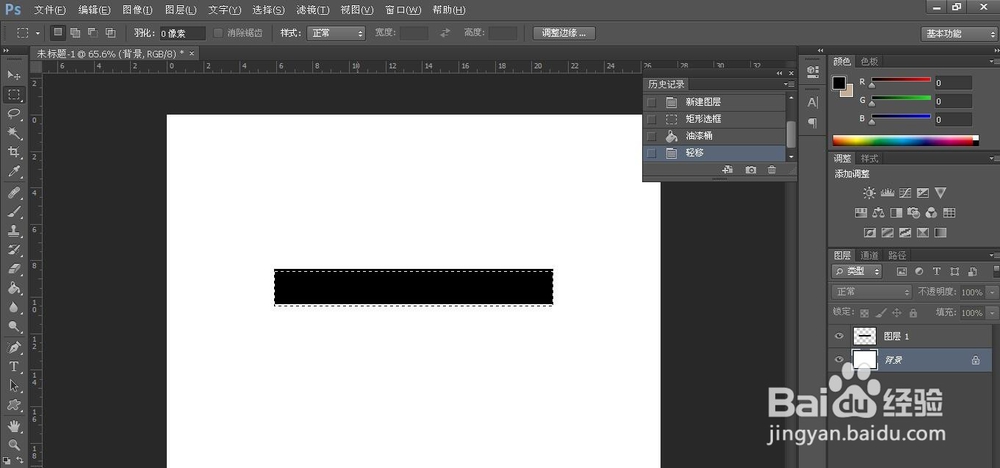Select the Dodge tool
This screenshot has width=1000, height=468.
click(x=14, y=327)
